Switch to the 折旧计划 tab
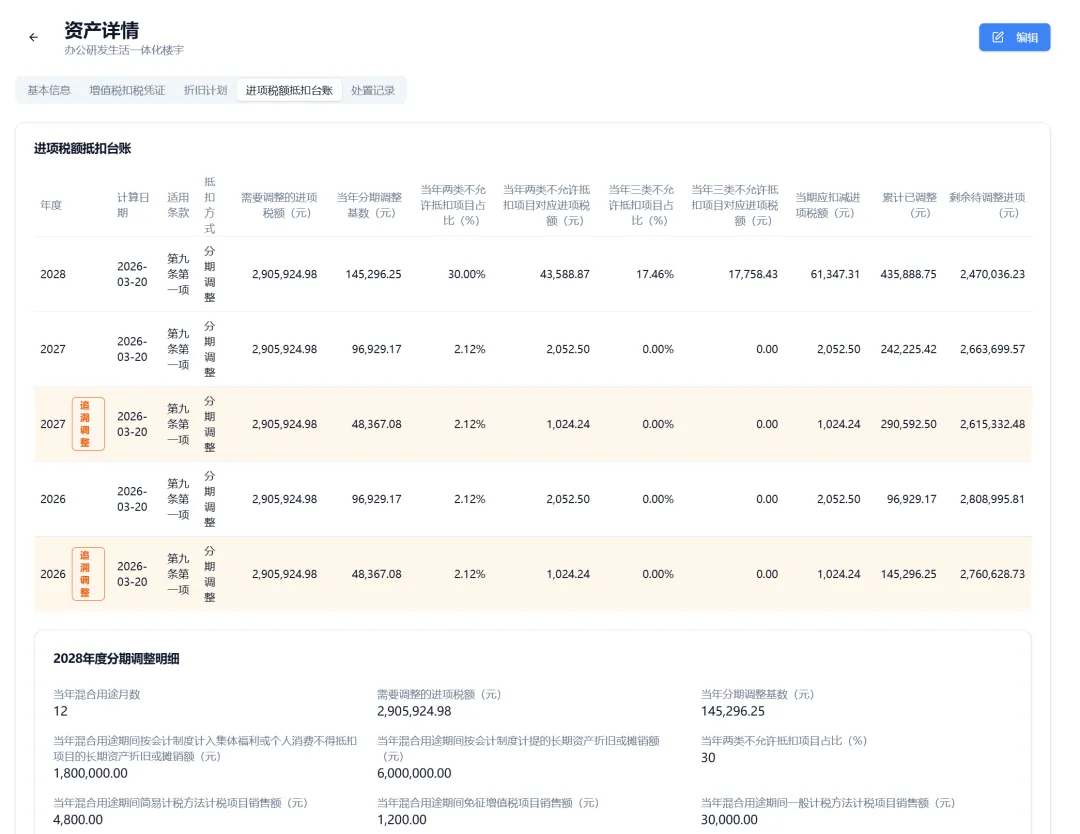This screenshot has height=834, width=1080. 205,90
